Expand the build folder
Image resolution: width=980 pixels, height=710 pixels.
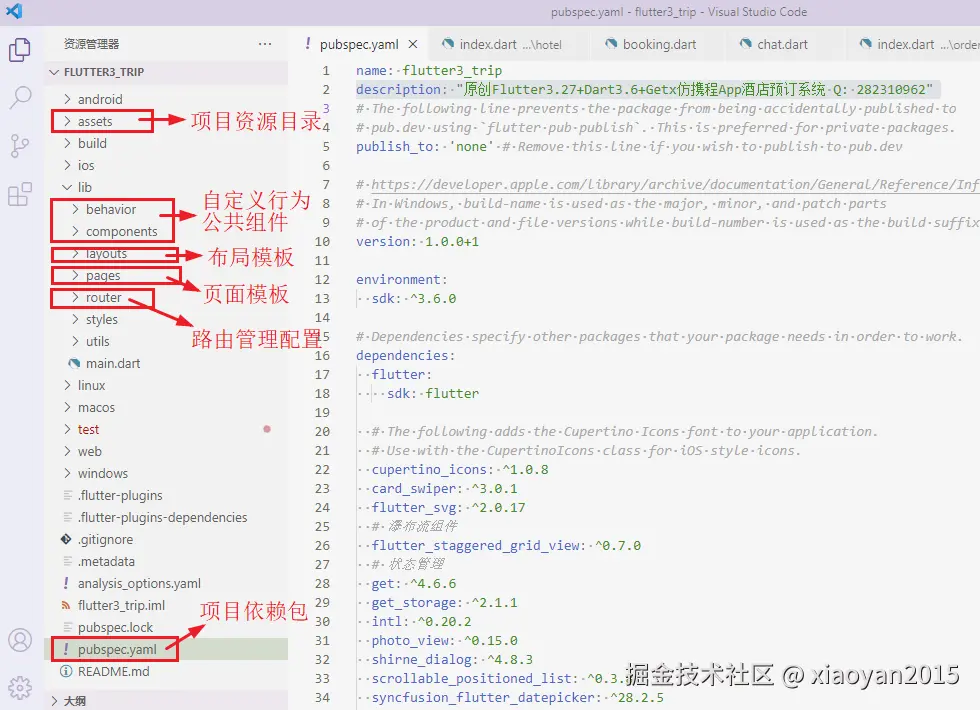pos(68,143)
